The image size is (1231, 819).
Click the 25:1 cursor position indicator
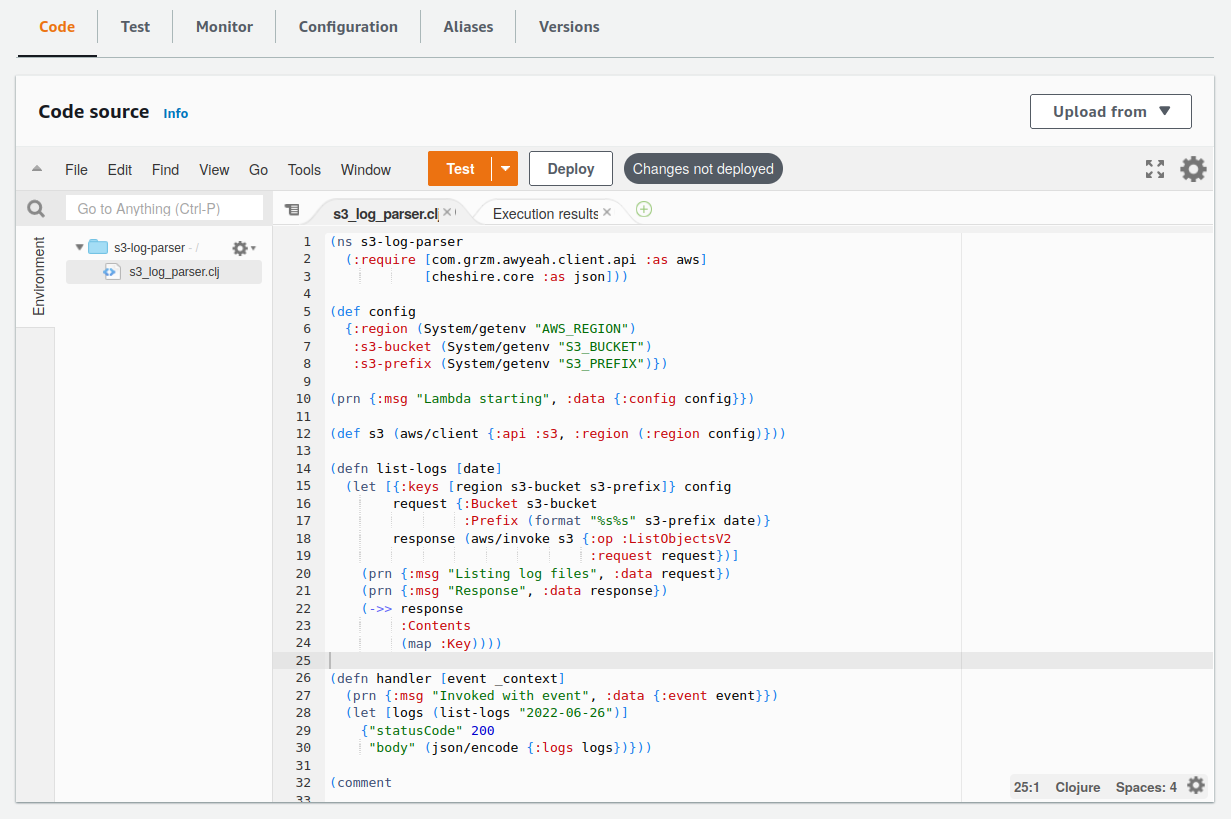click(1027, 787)
